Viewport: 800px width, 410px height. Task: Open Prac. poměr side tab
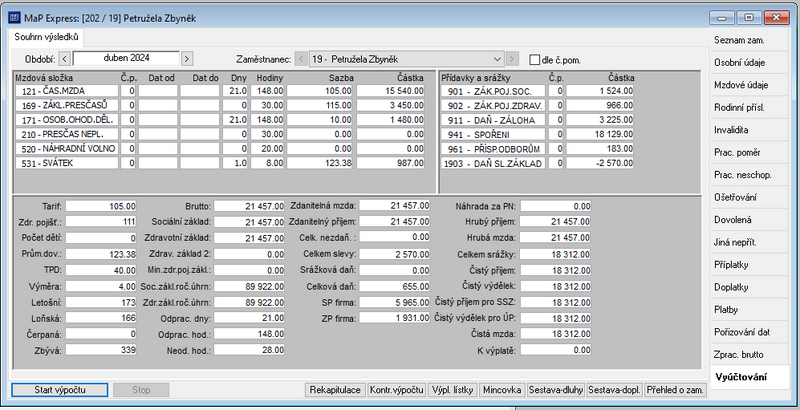tap(749, 152)
